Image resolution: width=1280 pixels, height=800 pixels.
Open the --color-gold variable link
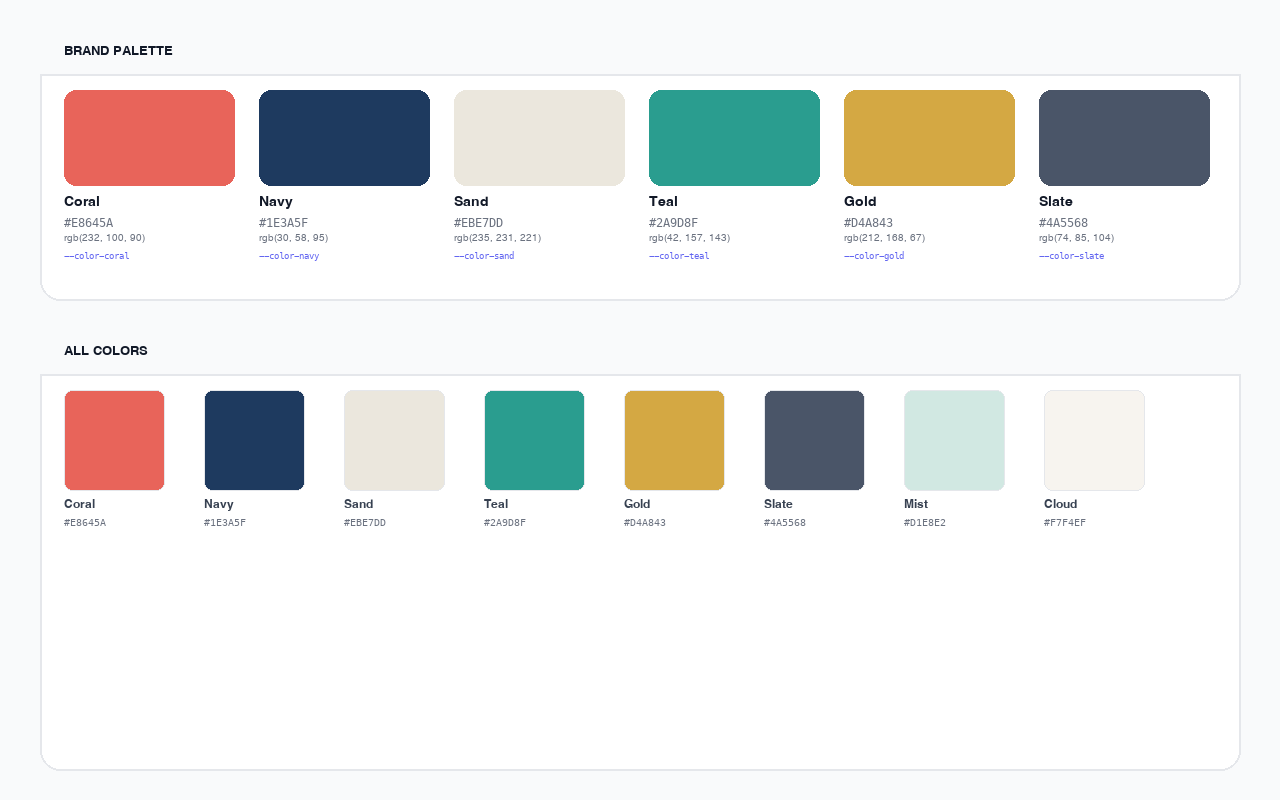874,255
